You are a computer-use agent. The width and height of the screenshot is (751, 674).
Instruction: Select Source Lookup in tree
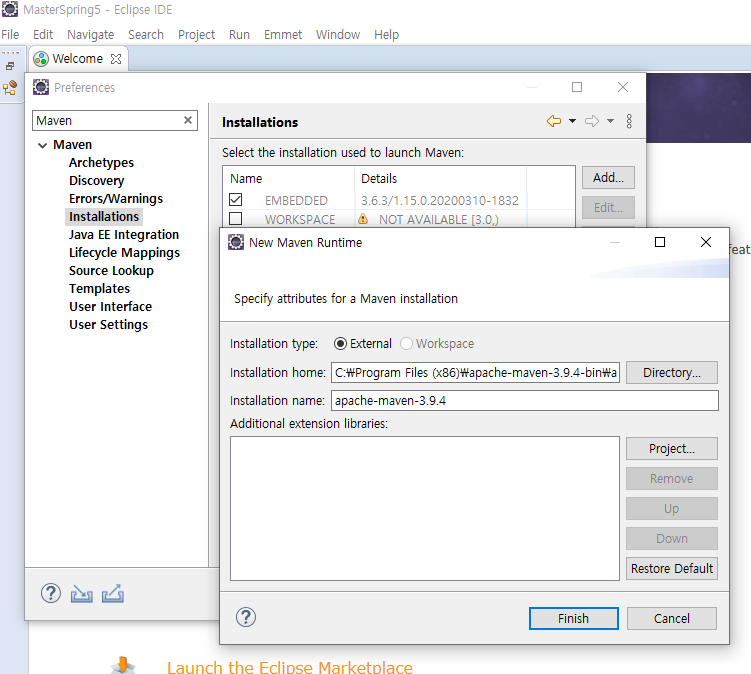(x=111, y=271)
